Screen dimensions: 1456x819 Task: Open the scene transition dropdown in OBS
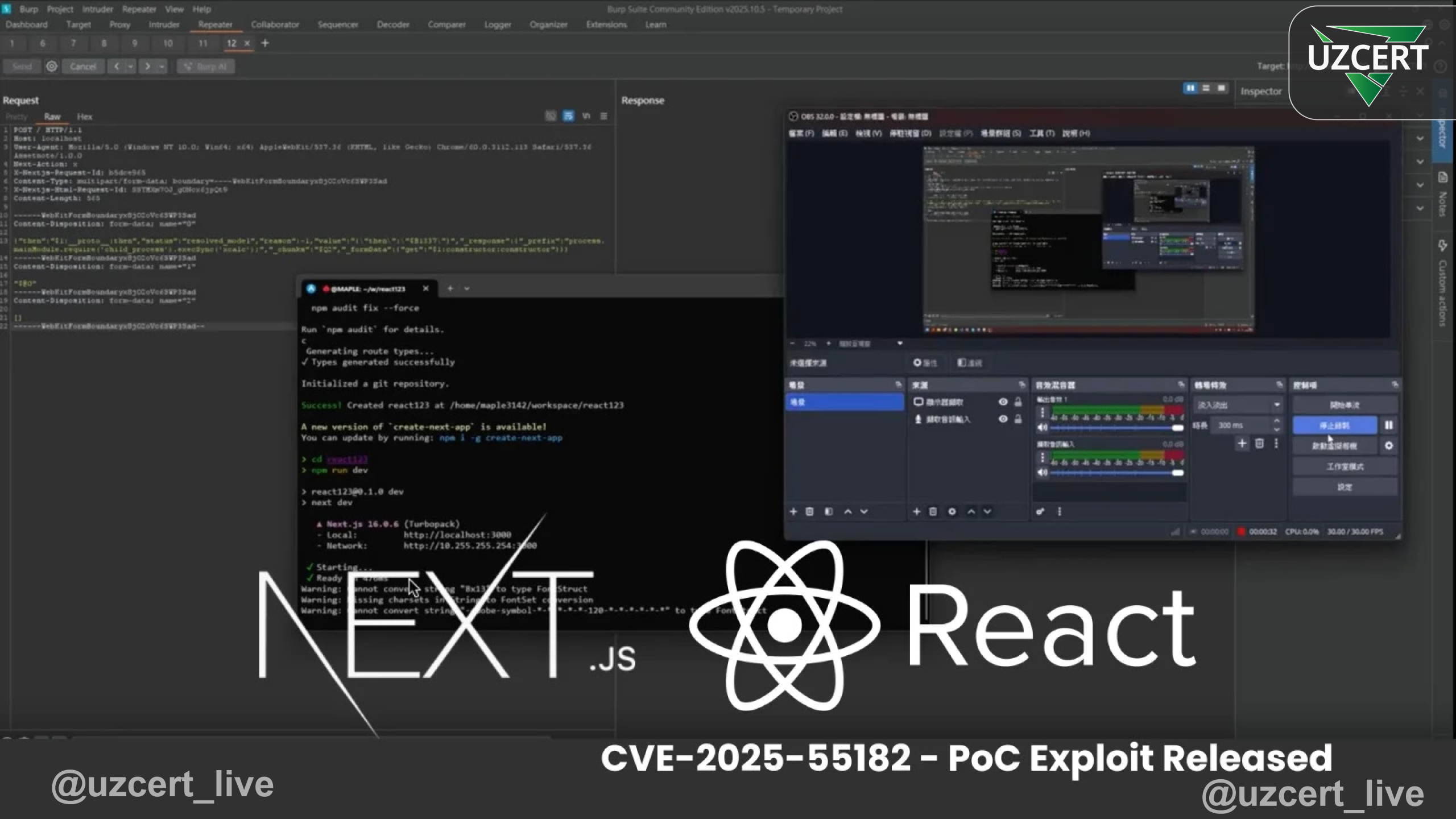(1276, 404)
